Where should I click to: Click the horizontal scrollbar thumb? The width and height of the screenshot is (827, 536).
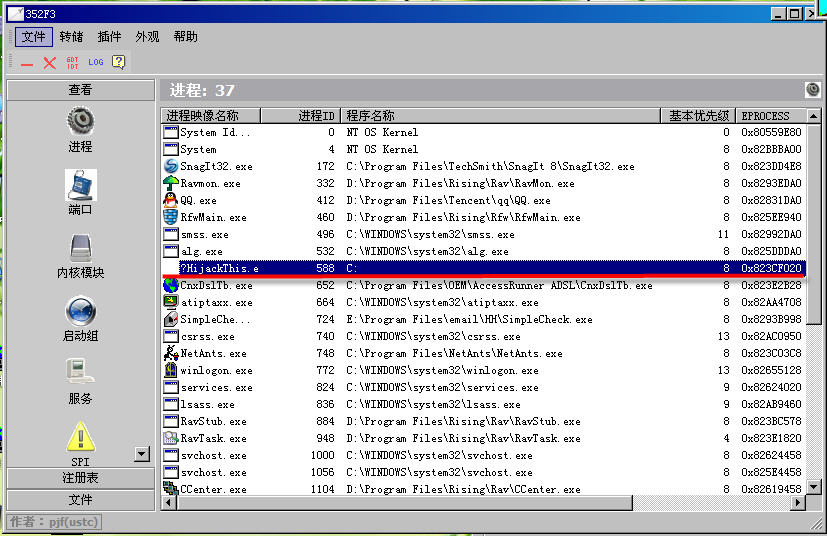click(404, 503)
